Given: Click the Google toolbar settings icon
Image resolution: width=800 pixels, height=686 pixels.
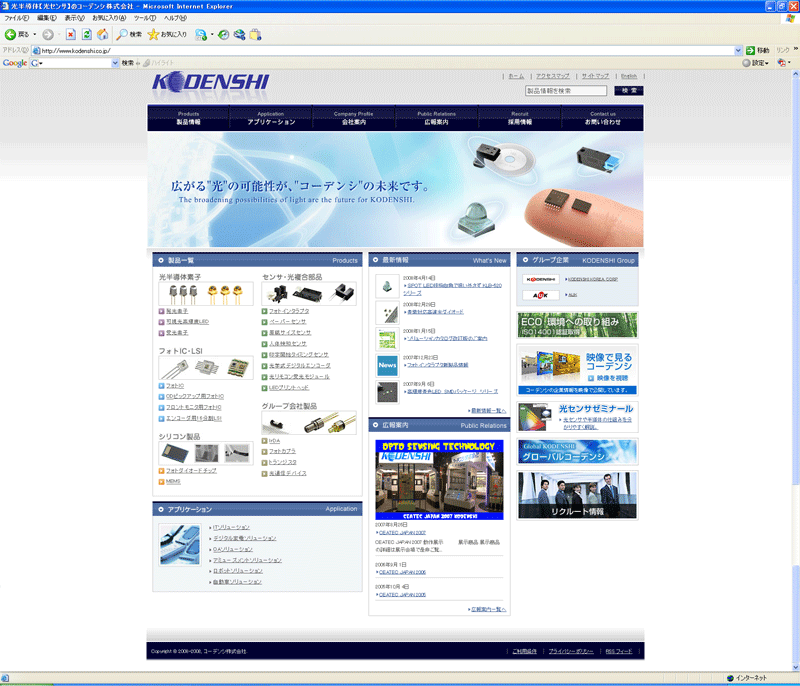Looking at the screenshot, I should point(746,63).
